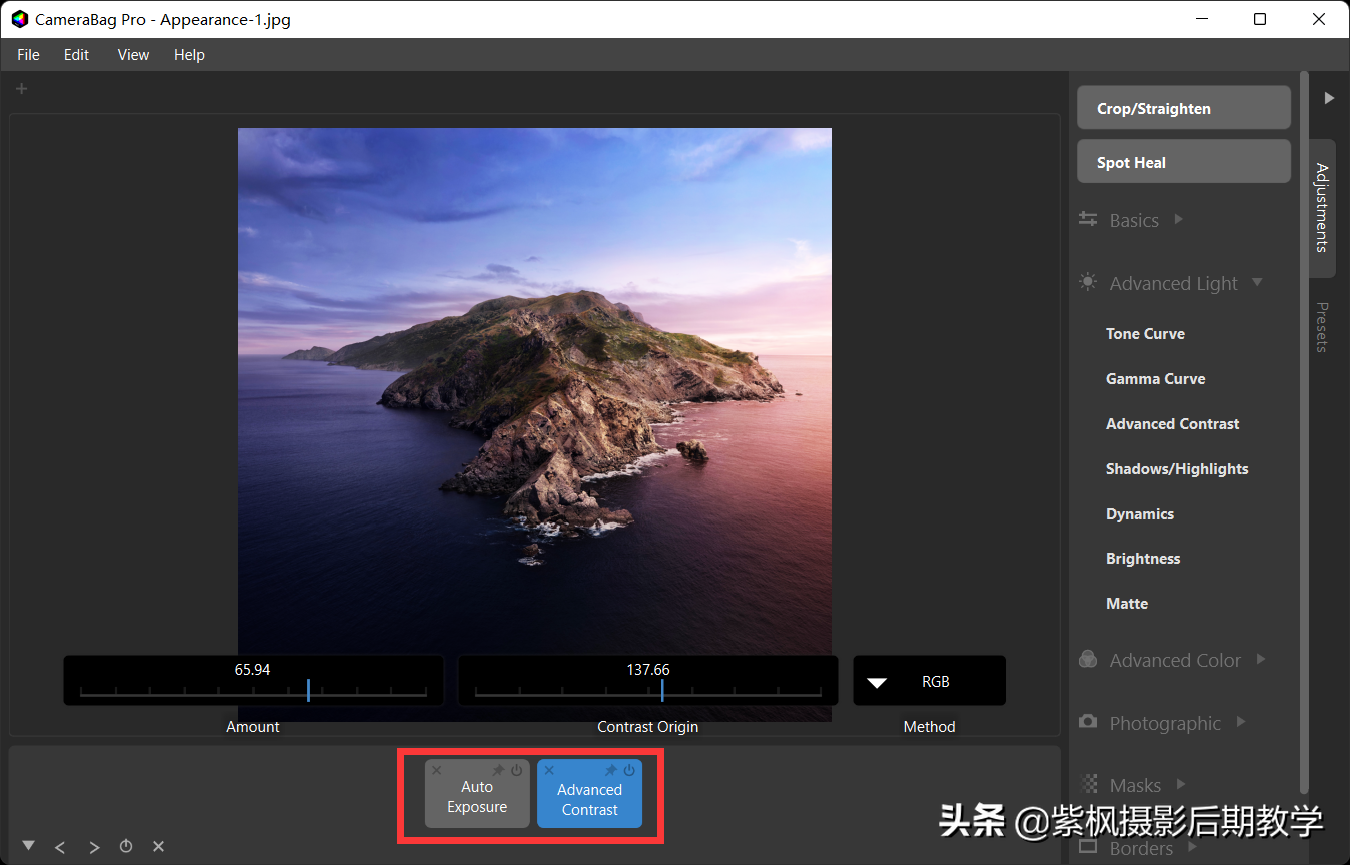The width and height of the screenshot is (1350, 865).
Task: Add a Tone Curve adjustment
Action: click(1145, 334)
